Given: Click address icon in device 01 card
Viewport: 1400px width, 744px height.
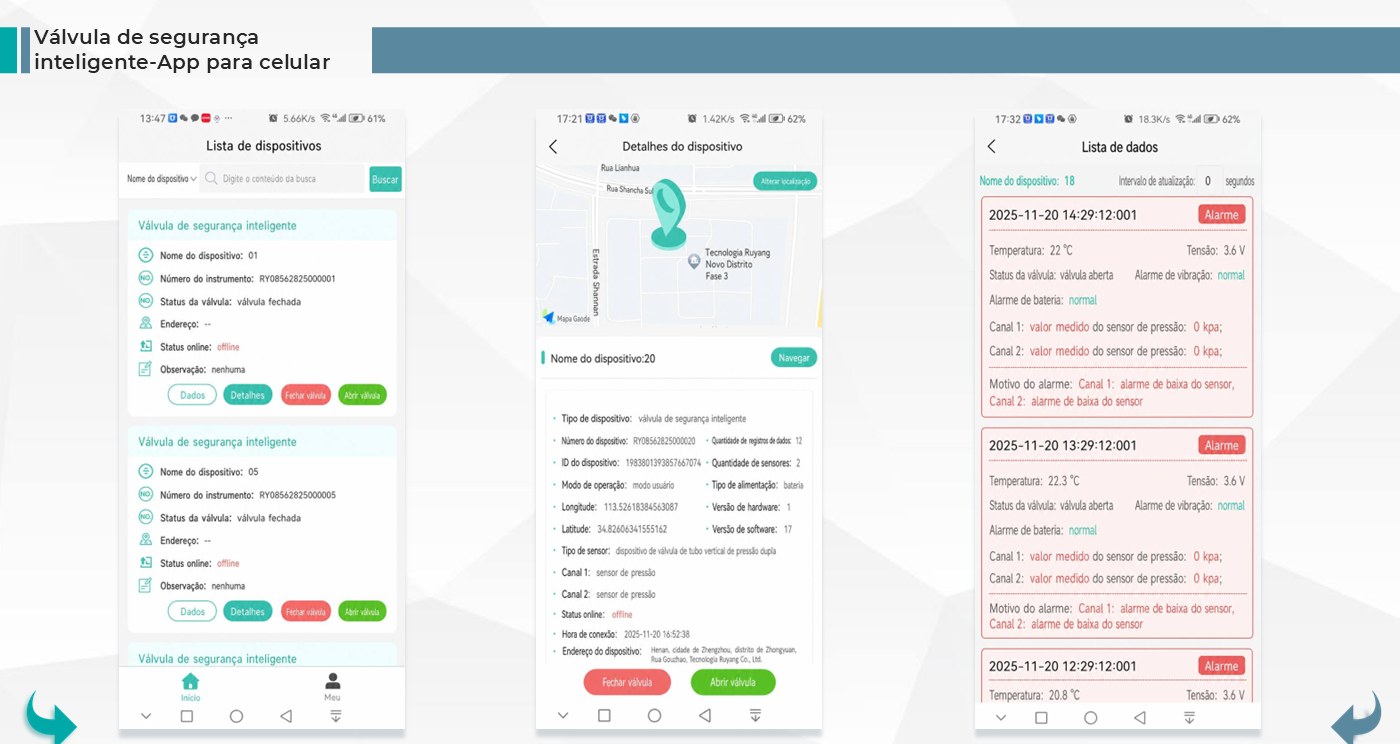Looking at the screenshot, I should coord(145,323).
